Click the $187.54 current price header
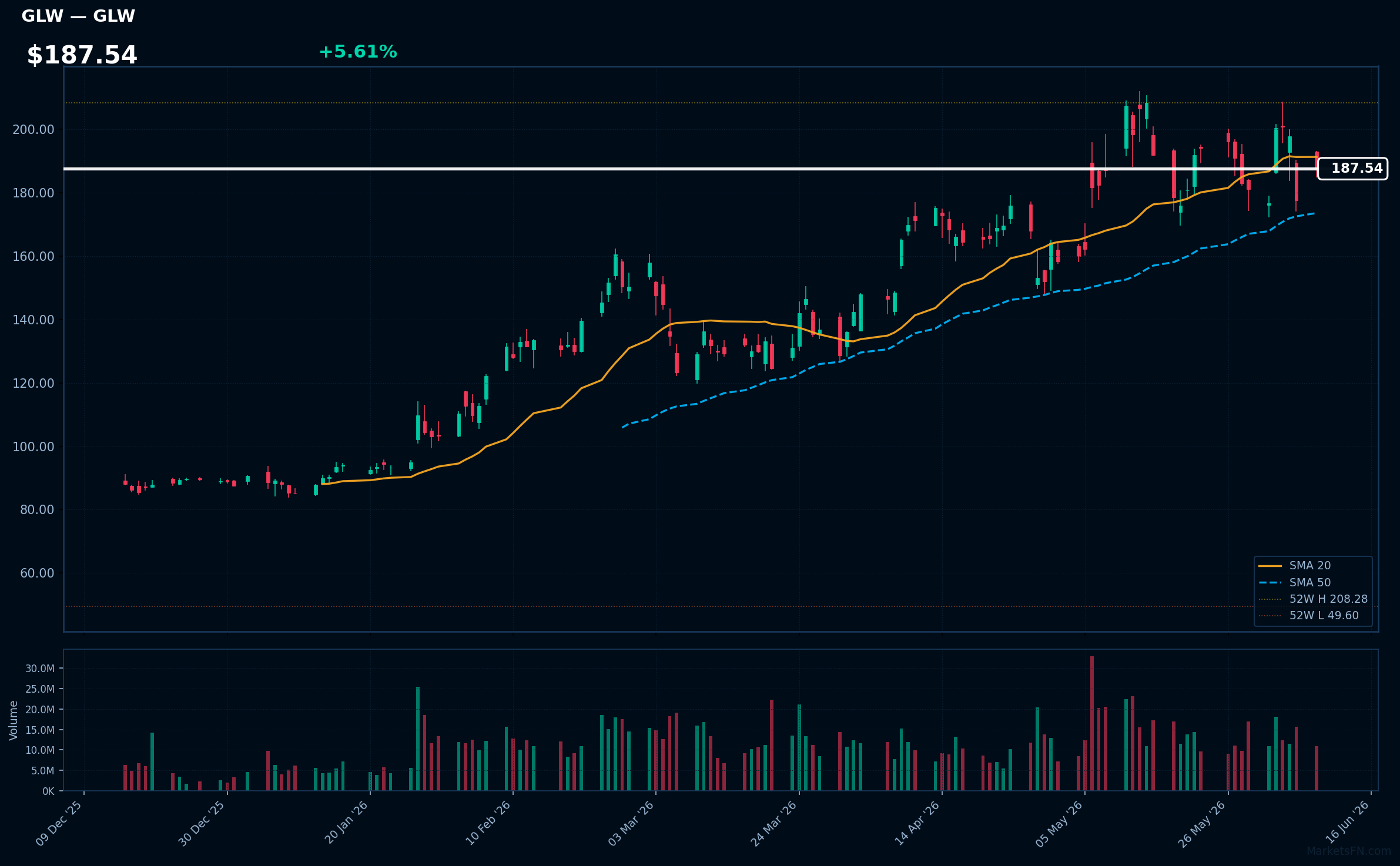This screenshot has height=866, width=1400. [82, 55]
